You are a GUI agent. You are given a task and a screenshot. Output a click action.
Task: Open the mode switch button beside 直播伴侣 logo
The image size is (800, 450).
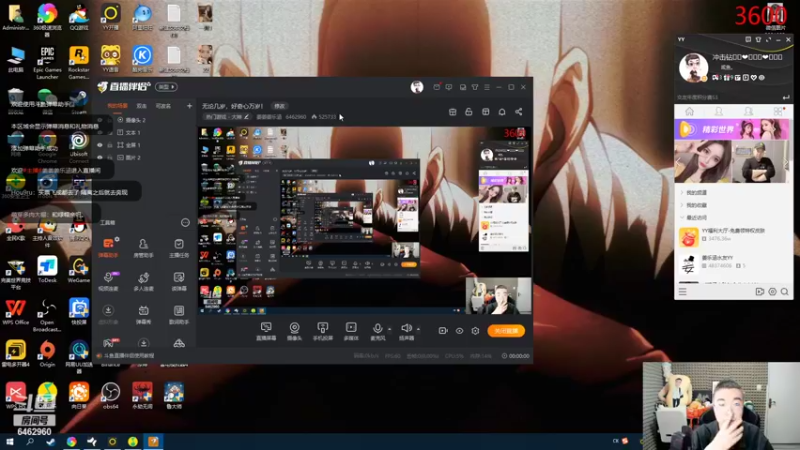[x=166, y=87]
